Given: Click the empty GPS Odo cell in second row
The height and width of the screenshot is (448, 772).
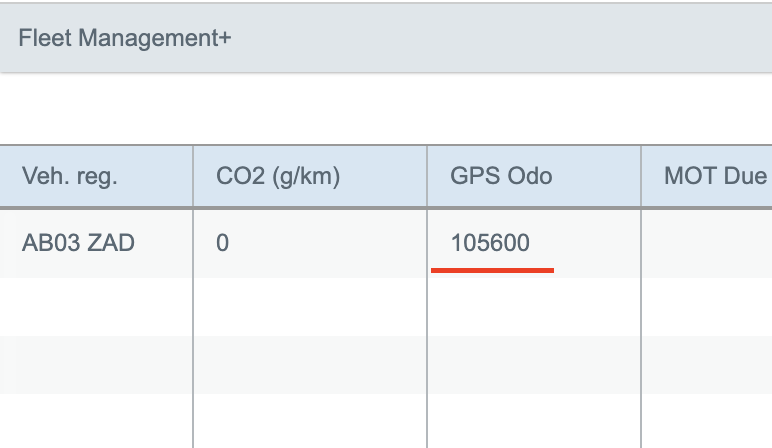Looking at the screenshot, I should [x=534, y=306].
